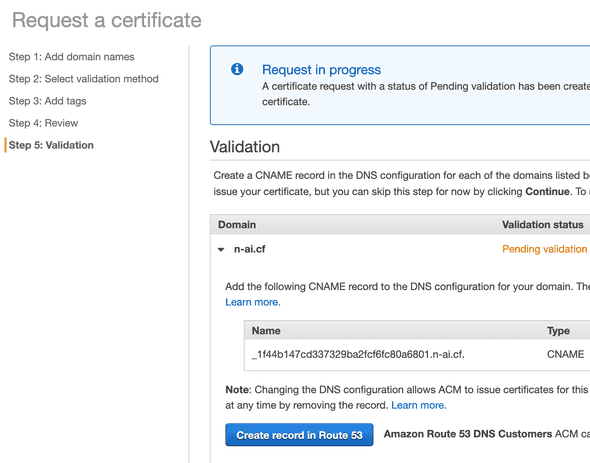
Task: Select Step 5: Validation in sidebar
Action: coord(51,145)
